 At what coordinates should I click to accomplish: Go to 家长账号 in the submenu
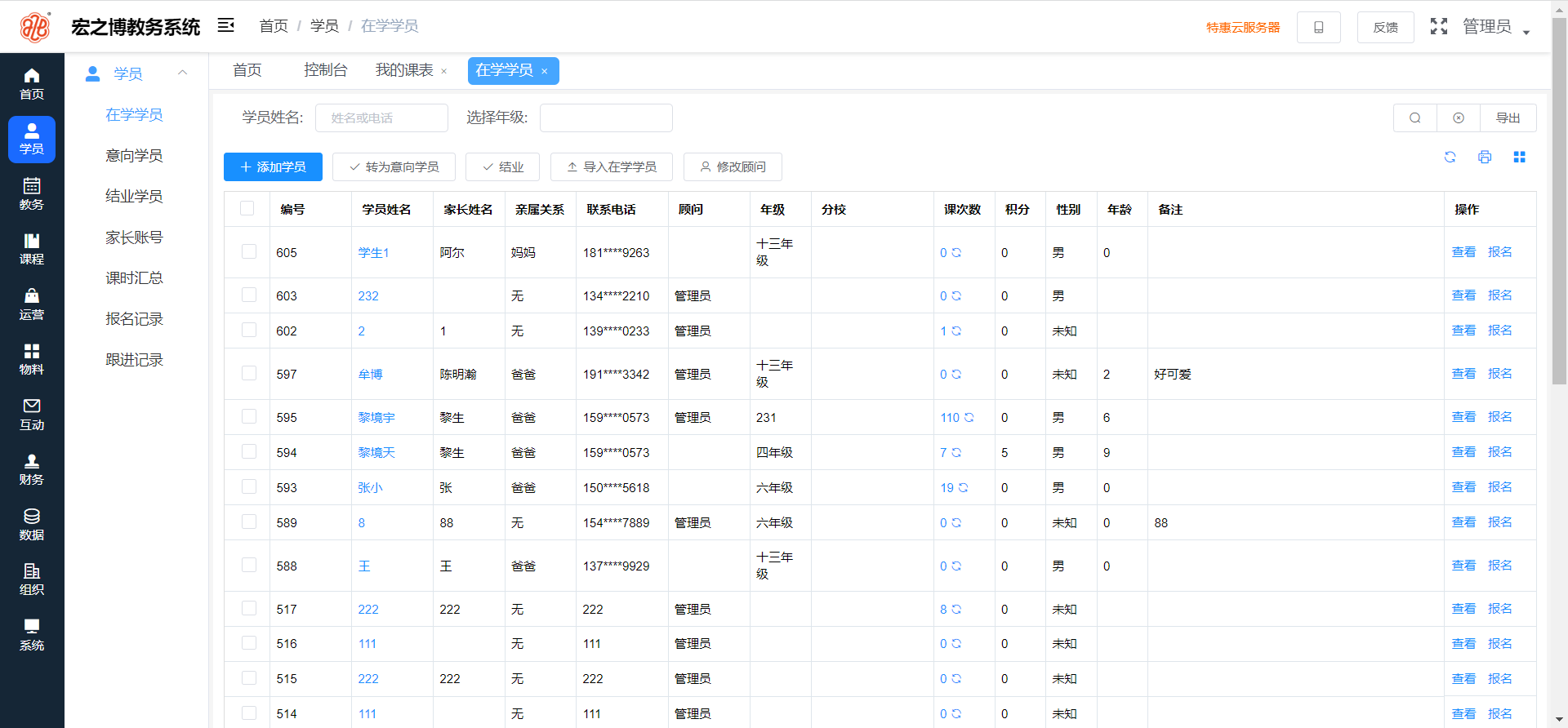point(134,237)
